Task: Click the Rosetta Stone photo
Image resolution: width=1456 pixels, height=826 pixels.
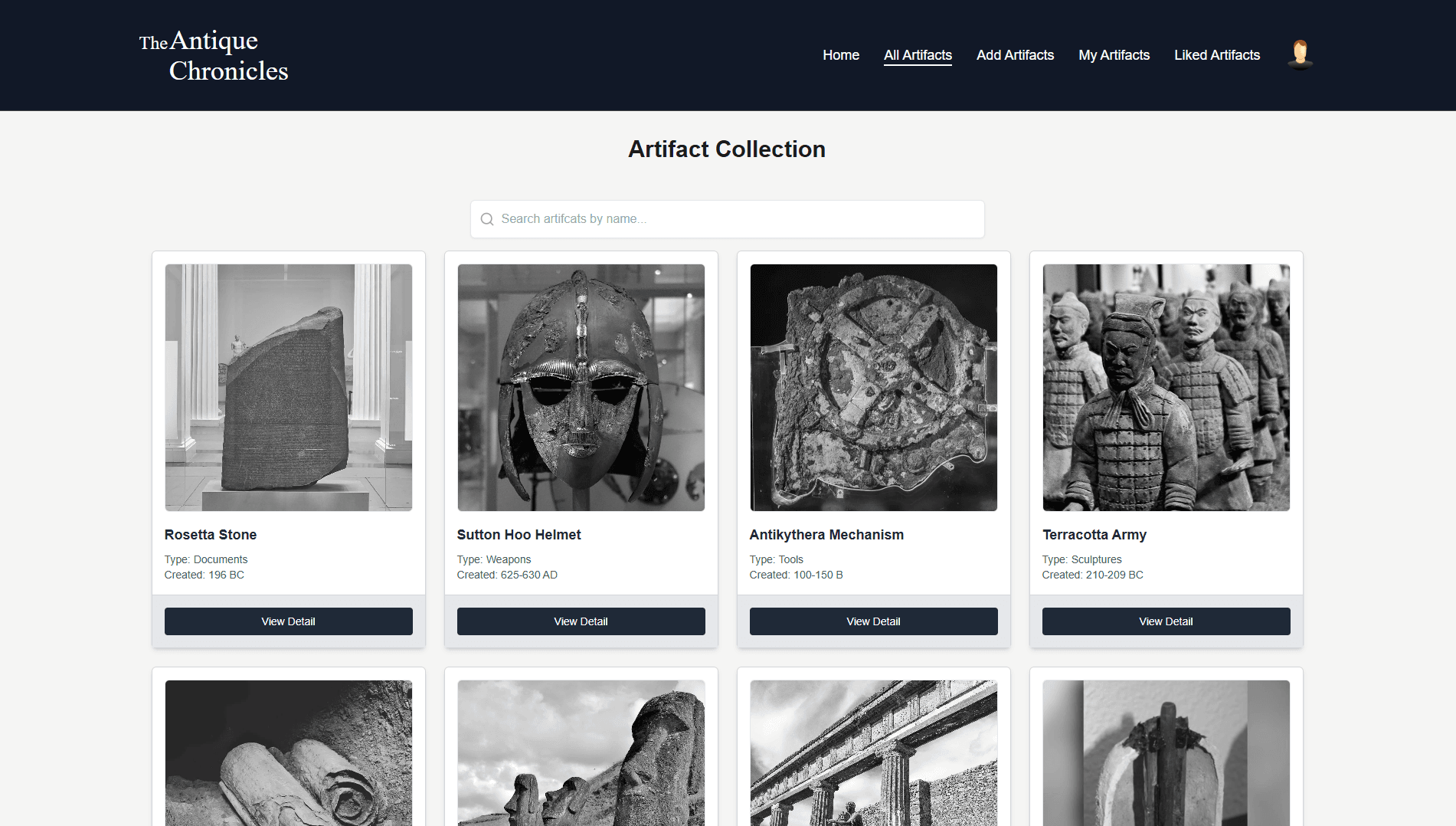Action: (288, 388)
